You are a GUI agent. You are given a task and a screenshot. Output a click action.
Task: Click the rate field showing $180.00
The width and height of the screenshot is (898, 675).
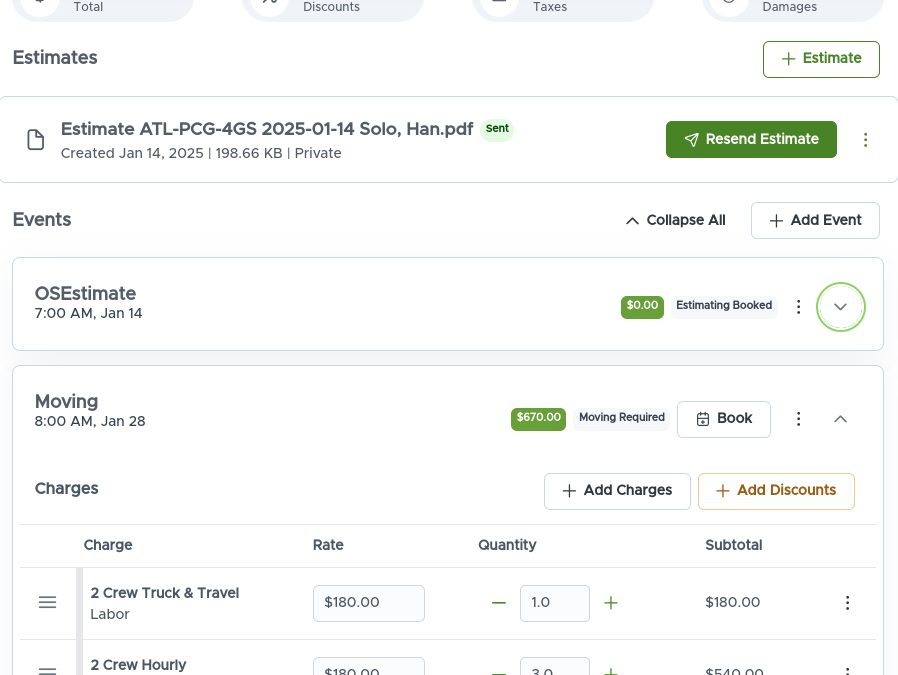point(368,603)
